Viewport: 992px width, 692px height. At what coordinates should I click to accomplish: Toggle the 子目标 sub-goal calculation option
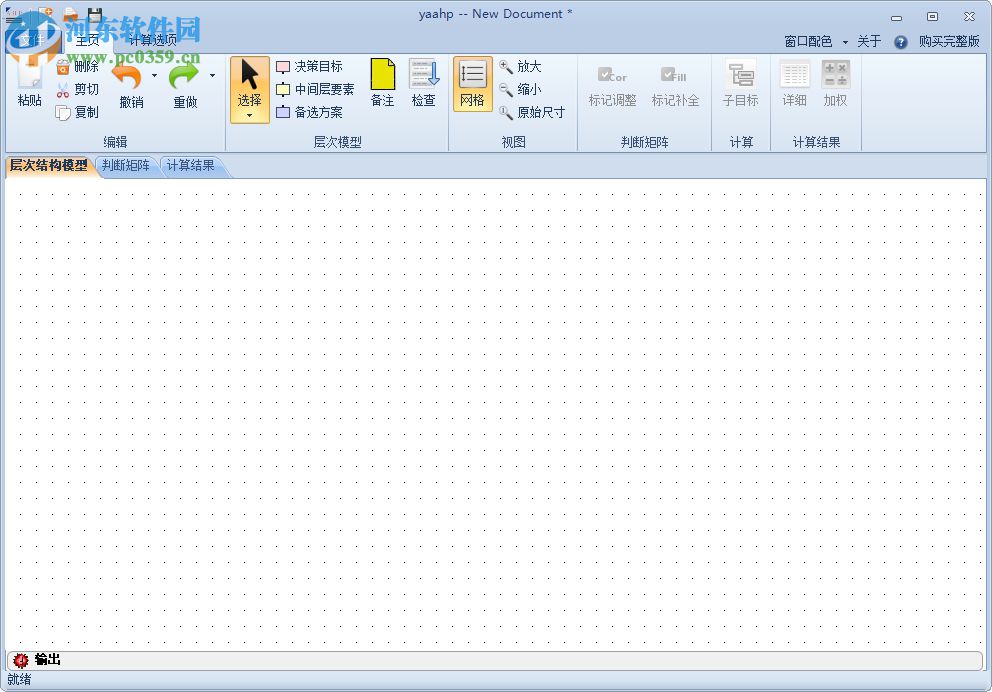click(x=740, y=84)
